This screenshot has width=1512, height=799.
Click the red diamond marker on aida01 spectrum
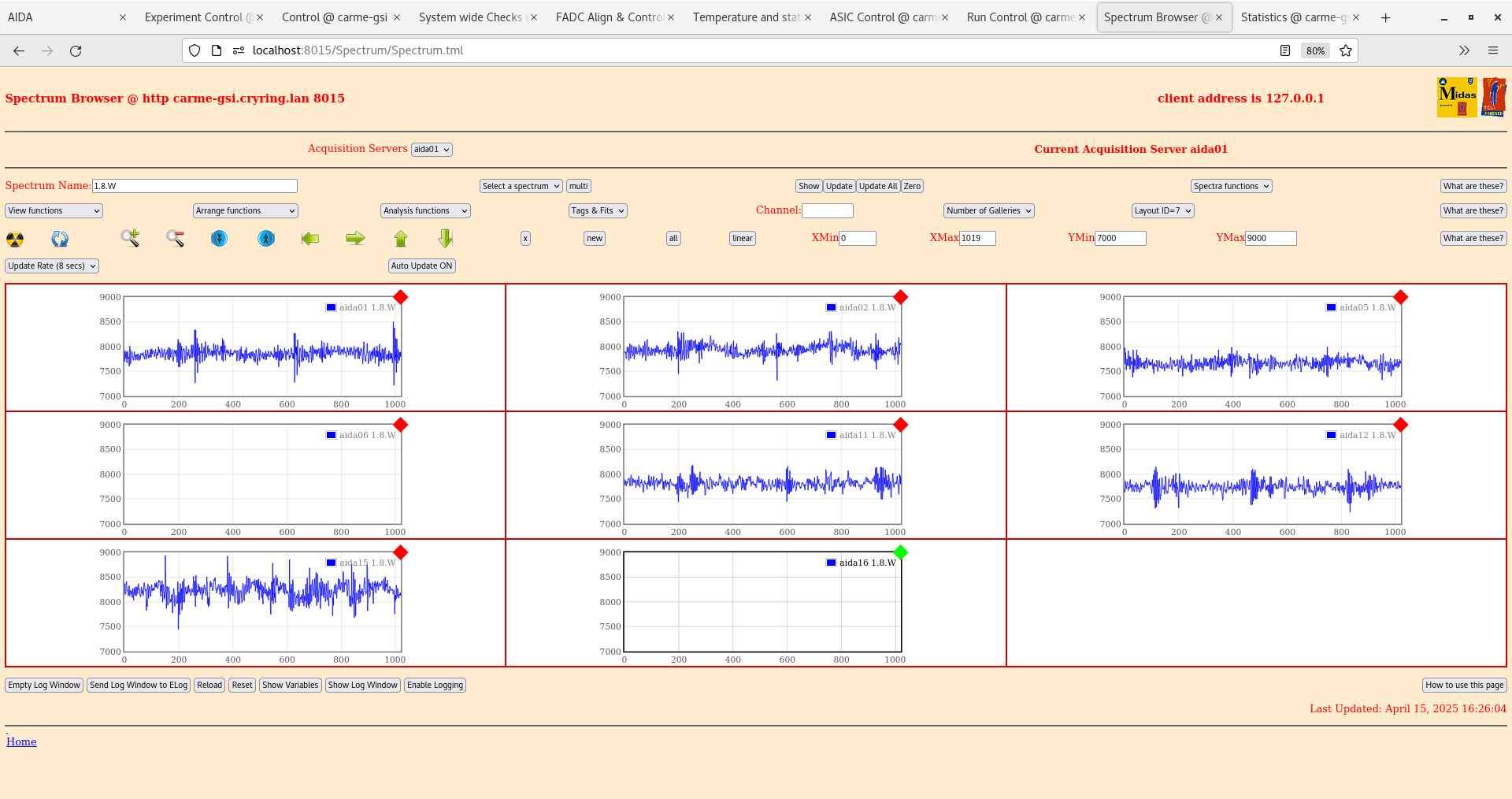point(401,297)
